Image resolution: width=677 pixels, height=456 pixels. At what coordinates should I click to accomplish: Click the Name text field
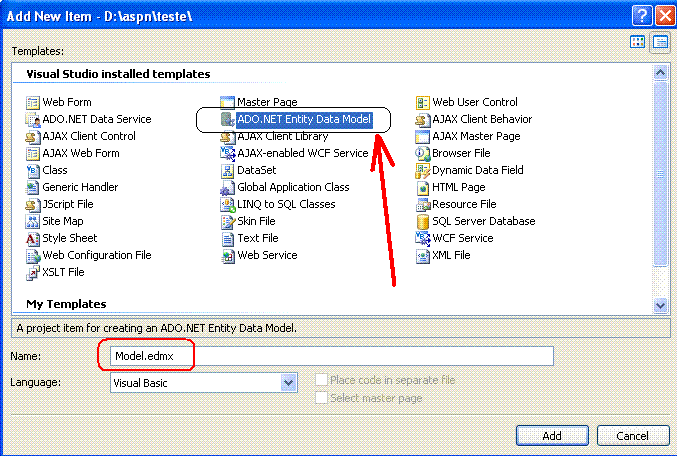332,356
